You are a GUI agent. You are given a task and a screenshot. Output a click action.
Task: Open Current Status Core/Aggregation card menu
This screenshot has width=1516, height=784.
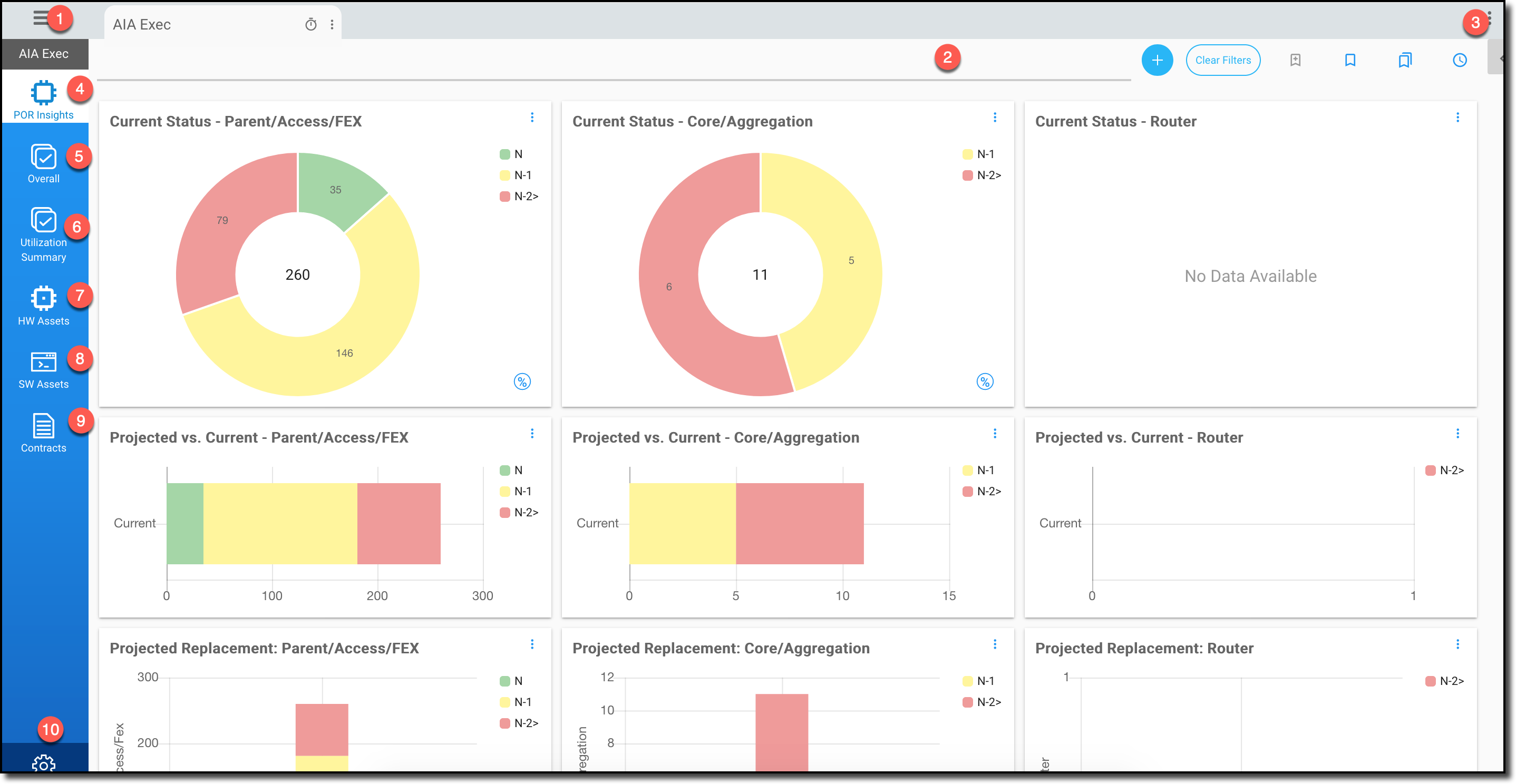tap(995, 117)
